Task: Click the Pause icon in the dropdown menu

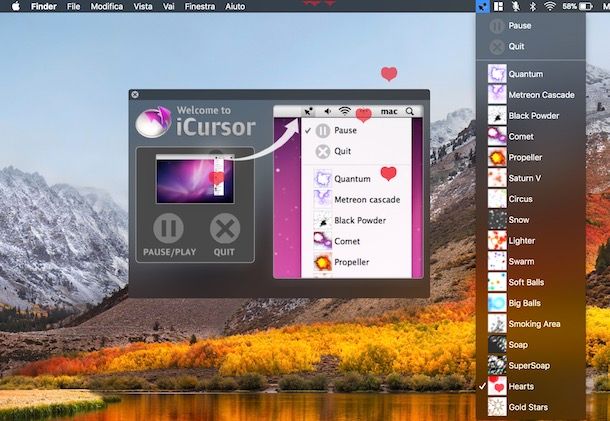Action: pyautogui.click(x=497, y=26)
